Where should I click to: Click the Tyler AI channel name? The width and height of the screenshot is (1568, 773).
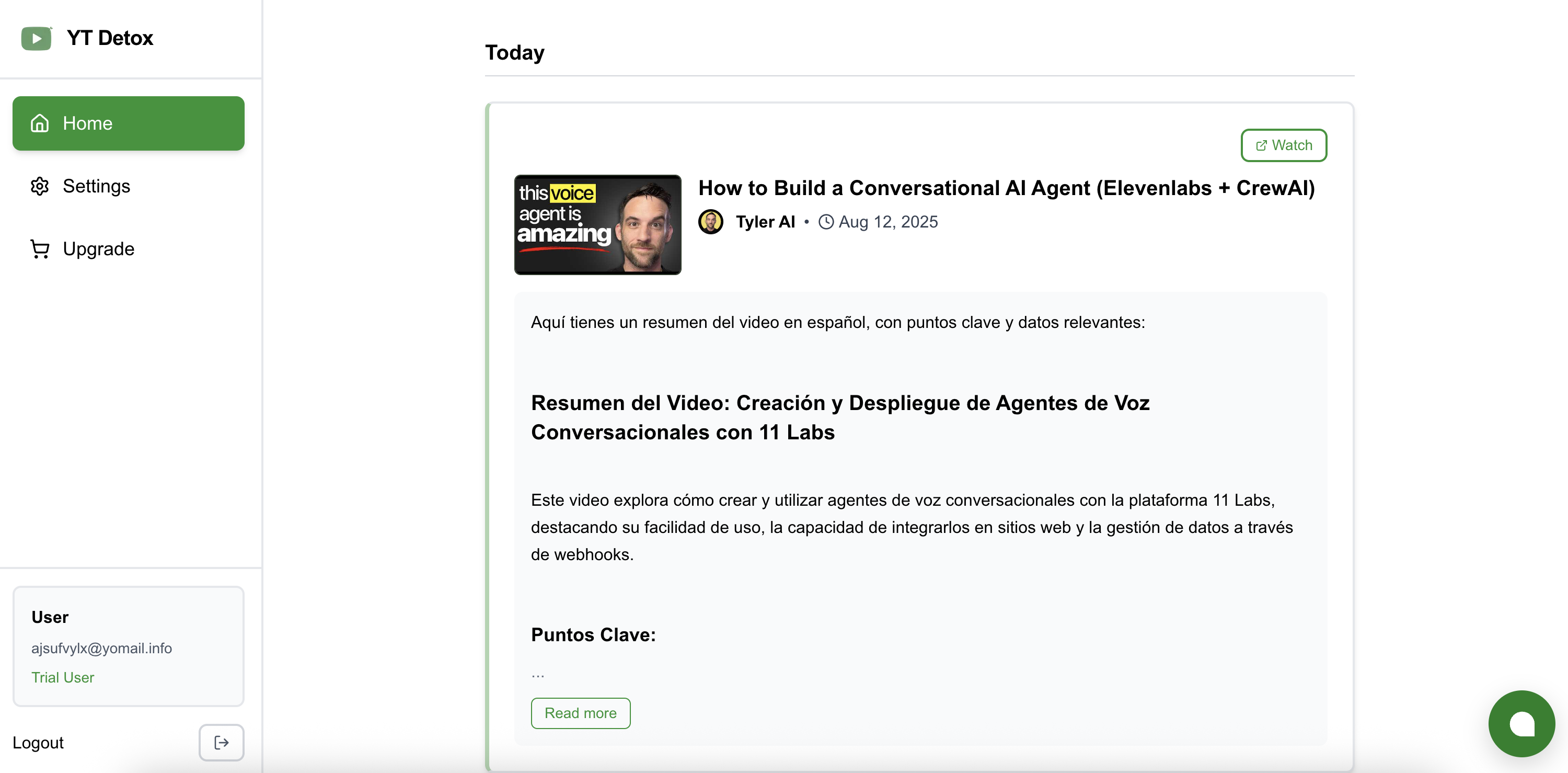[765, 222]
